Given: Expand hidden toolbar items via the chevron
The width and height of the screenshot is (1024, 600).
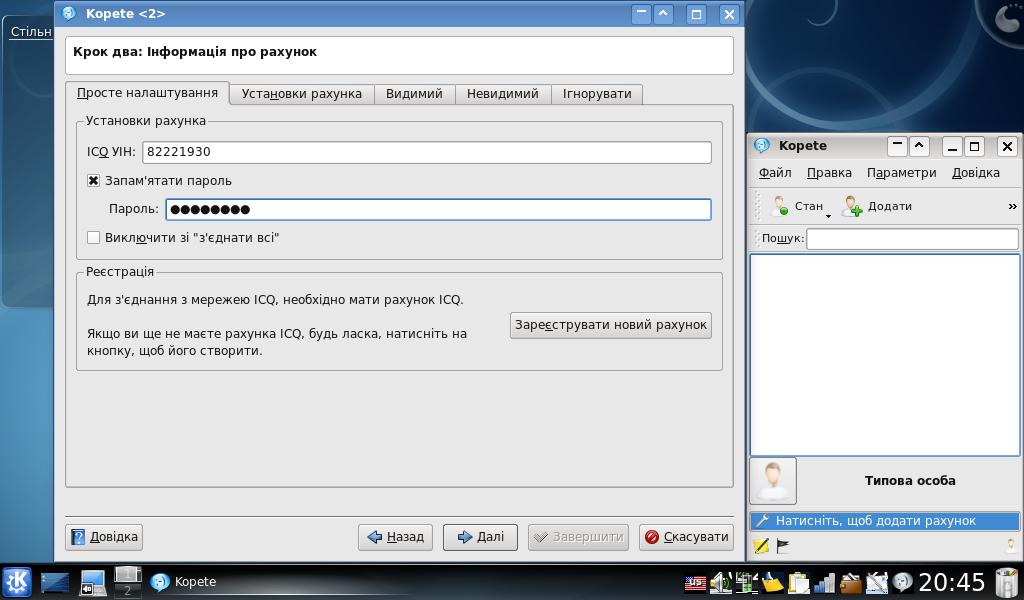Looking at the screenshot, I should 1012,206.
